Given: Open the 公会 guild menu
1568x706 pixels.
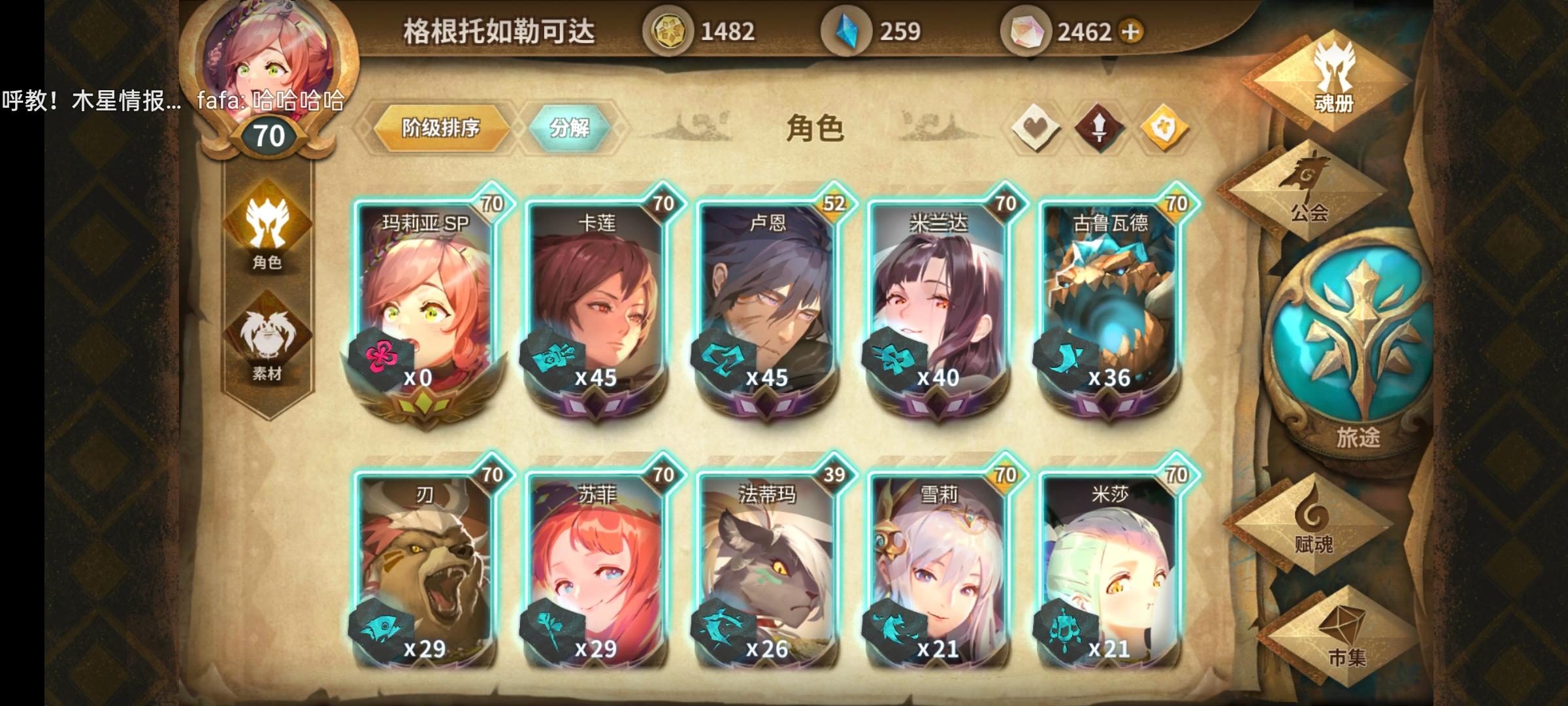Looking at the screenshot, I should click(1308, 190).
